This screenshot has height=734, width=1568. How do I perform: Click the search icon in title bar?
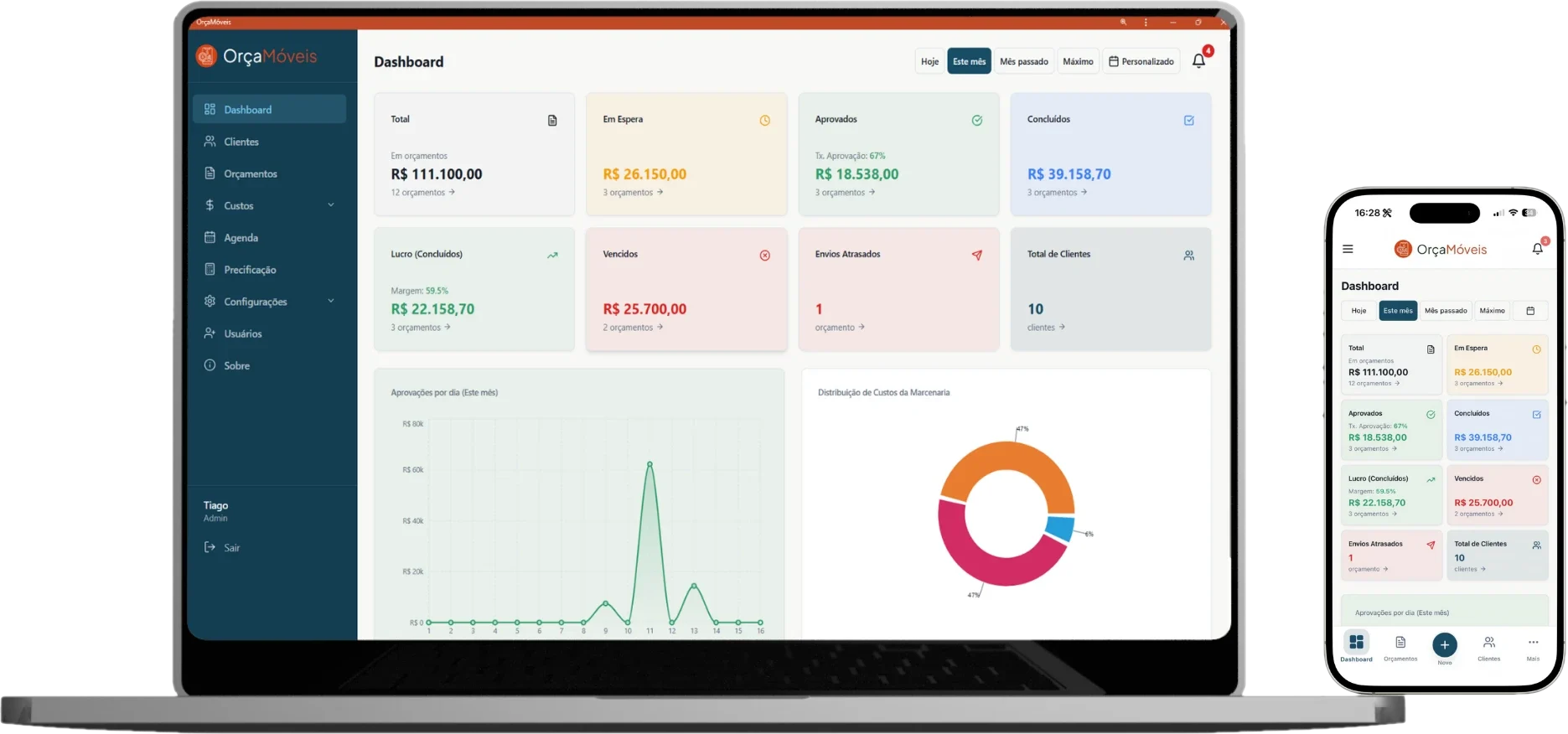click(1124, 23)
